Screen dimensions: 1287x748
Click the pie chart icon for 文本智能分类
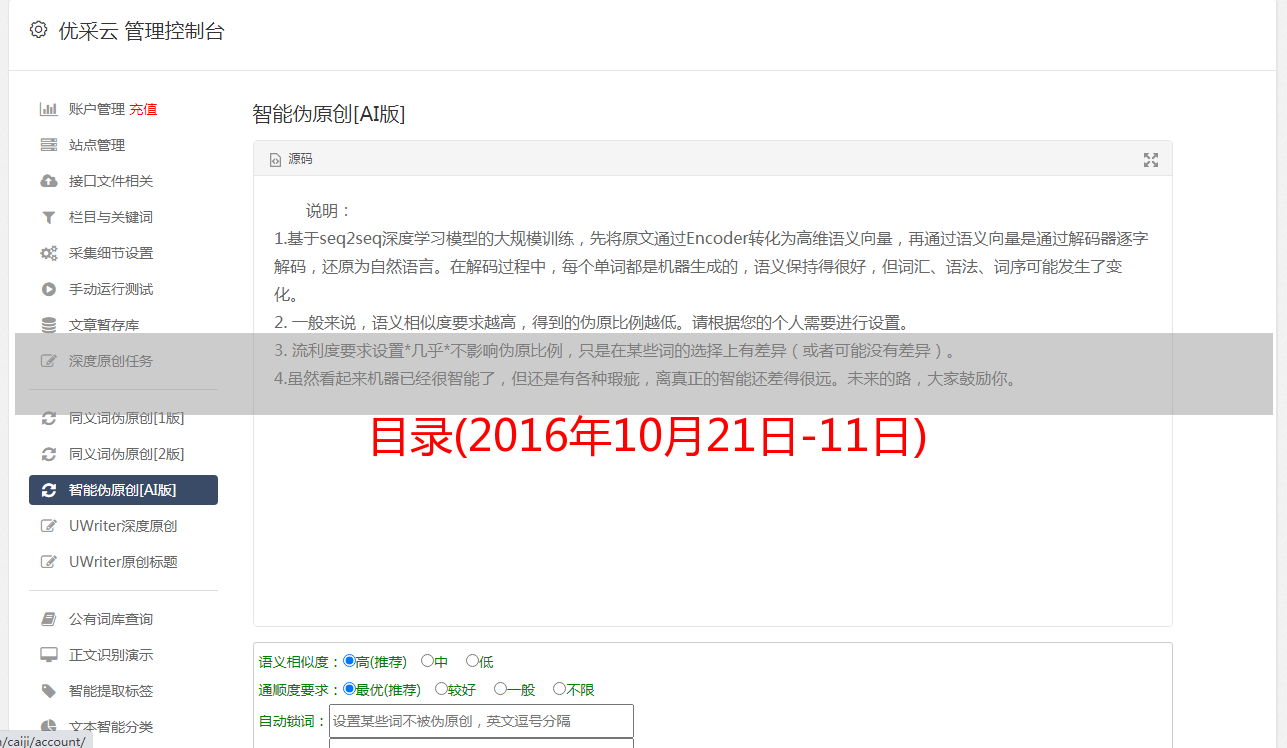(x=48, y=727)
